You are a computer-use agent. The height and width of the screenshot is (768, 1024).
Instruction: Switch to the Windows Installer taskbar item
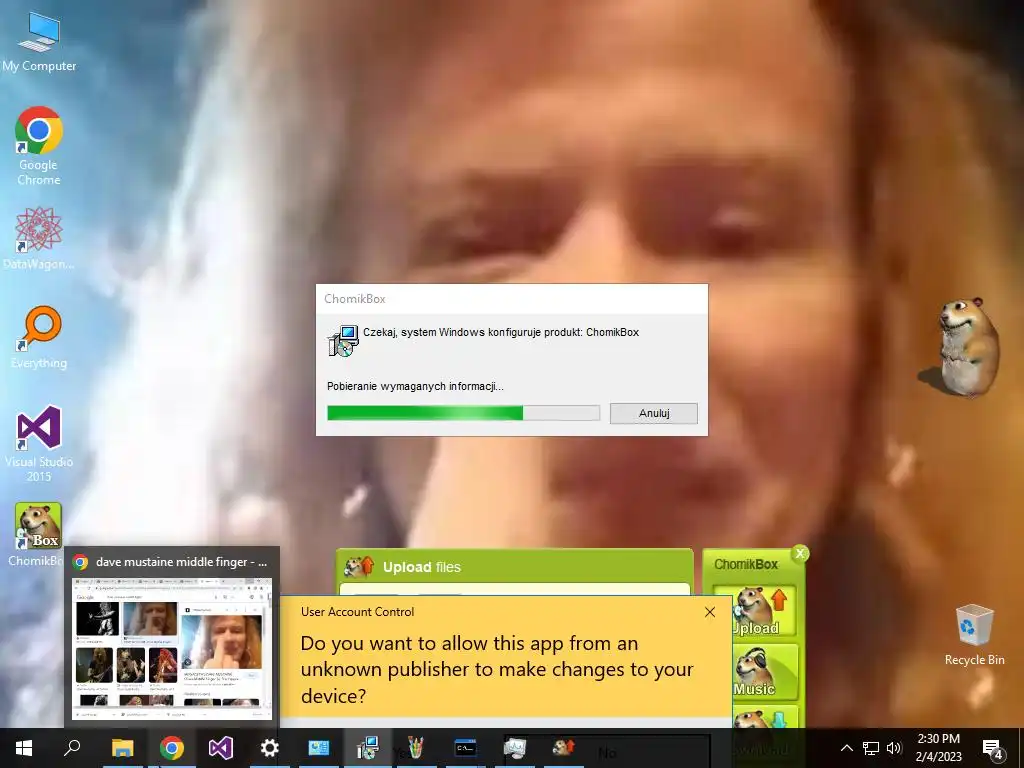pos(368,748)
